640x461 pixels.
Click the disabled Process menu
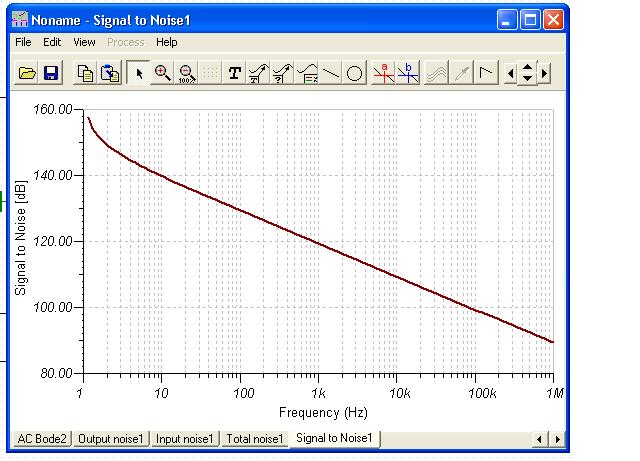pyautogui.click(x=126, y=42)
